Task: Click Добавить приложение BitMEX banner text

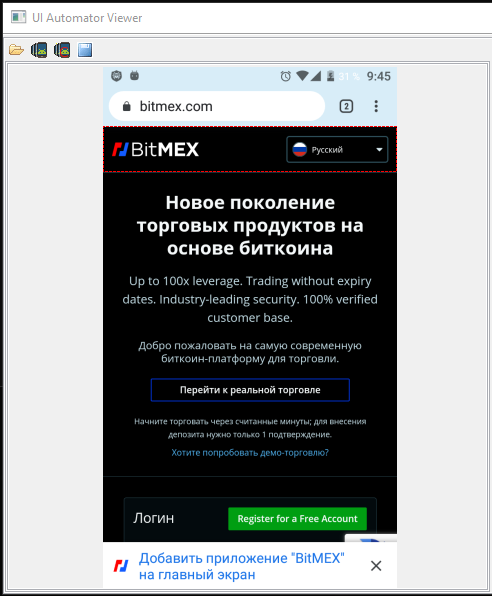Action: [241, 566]
